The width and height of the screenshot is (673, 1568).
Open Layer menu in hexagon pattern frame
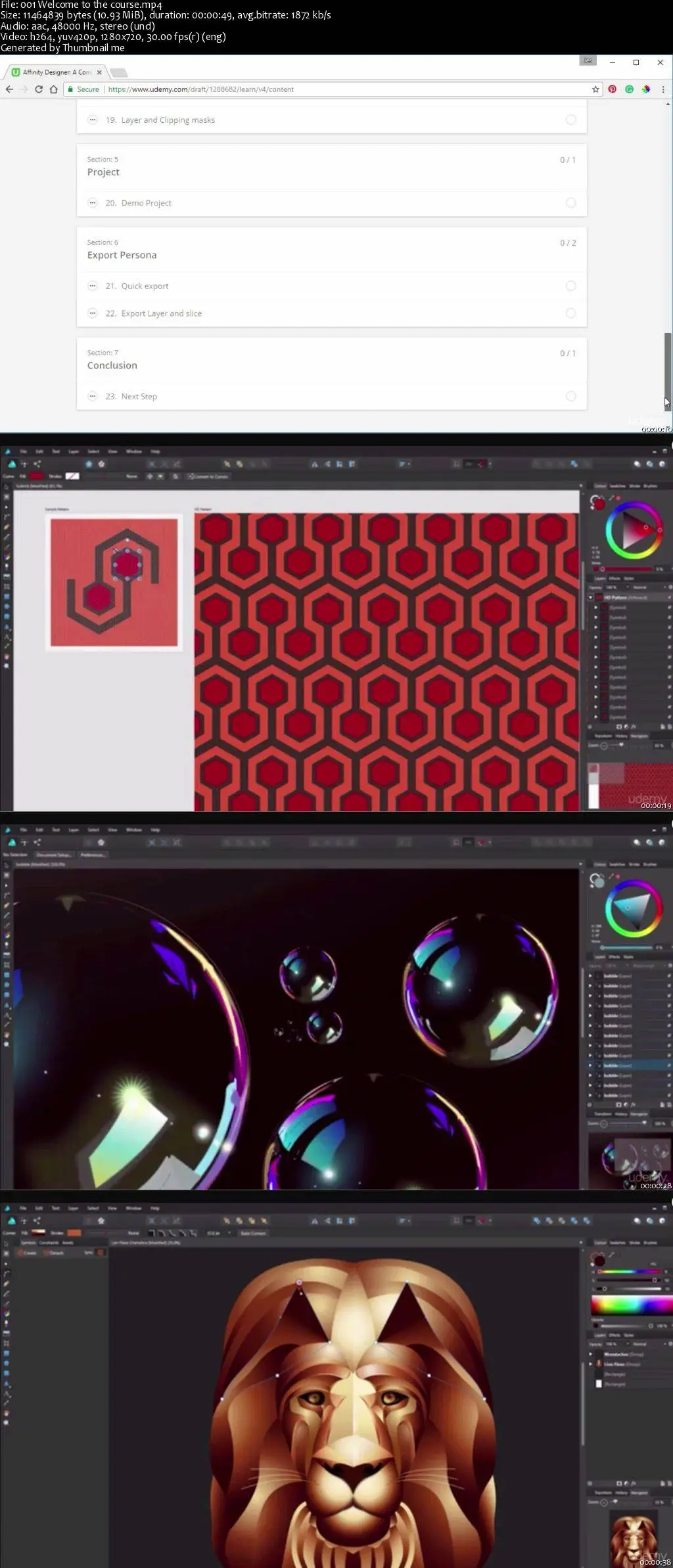74,451
